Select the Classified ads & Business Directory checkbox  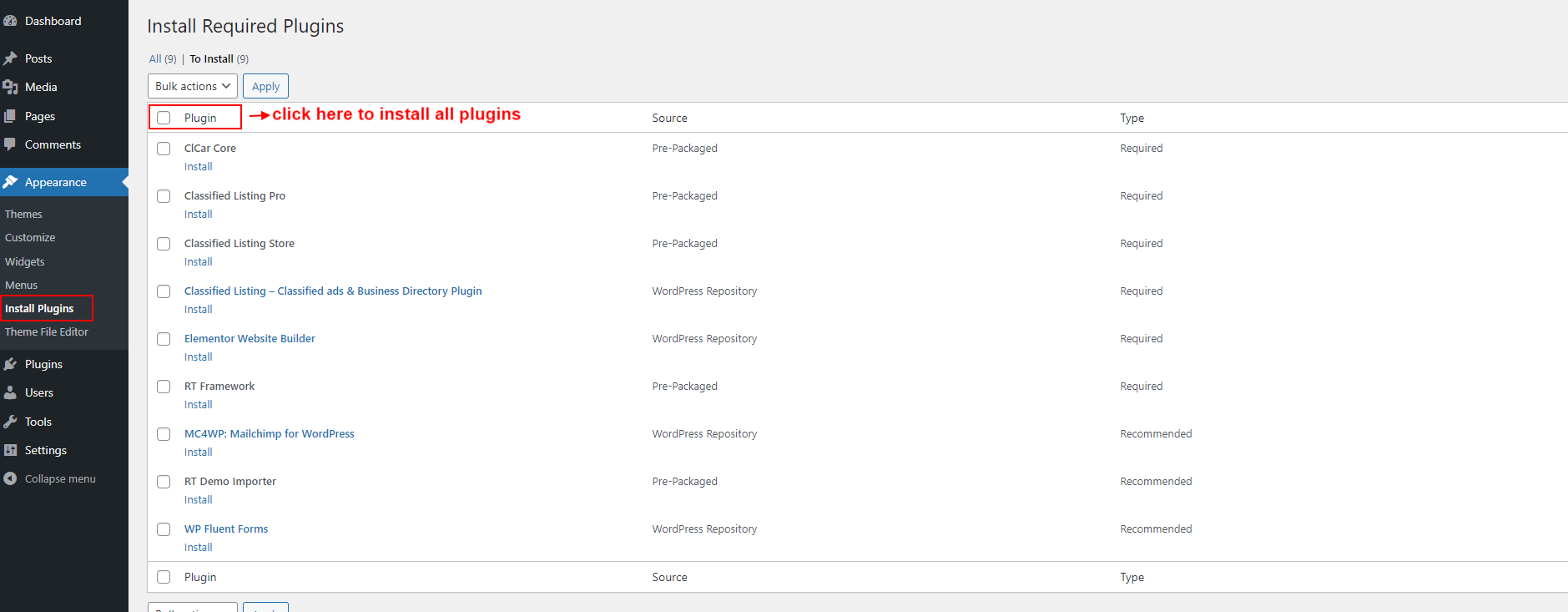tap(164, 291)
